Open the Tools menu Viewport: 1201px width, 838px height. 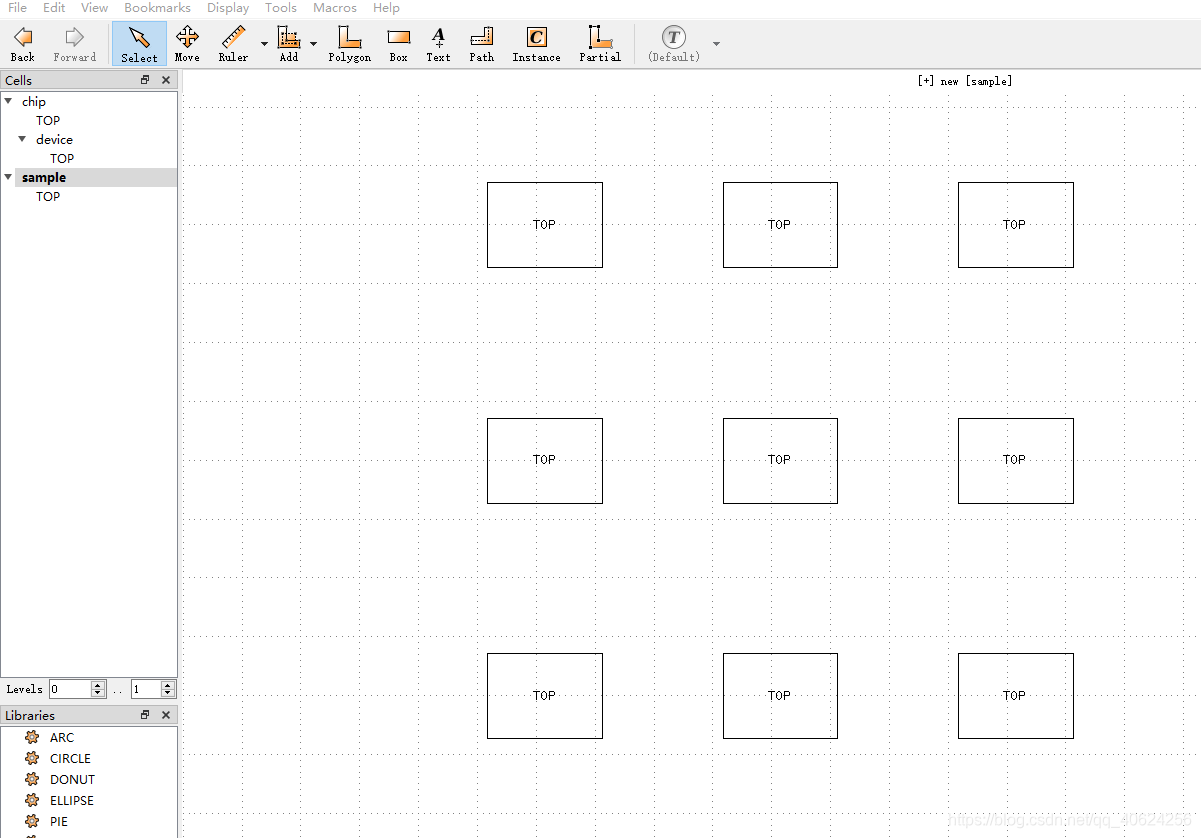pos(281,8)
